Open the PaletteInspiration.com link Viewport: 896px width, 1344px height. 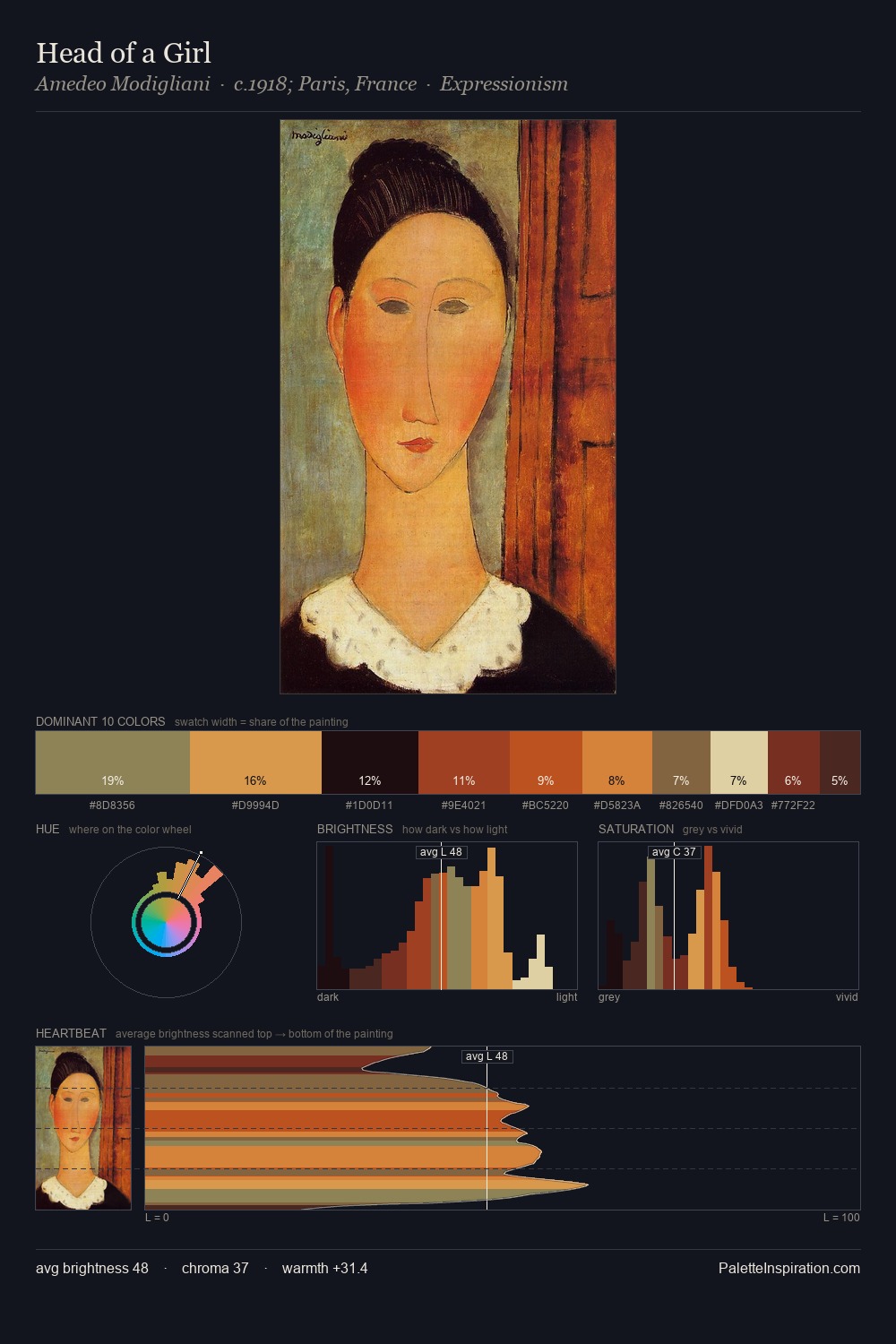point(789,1268)
